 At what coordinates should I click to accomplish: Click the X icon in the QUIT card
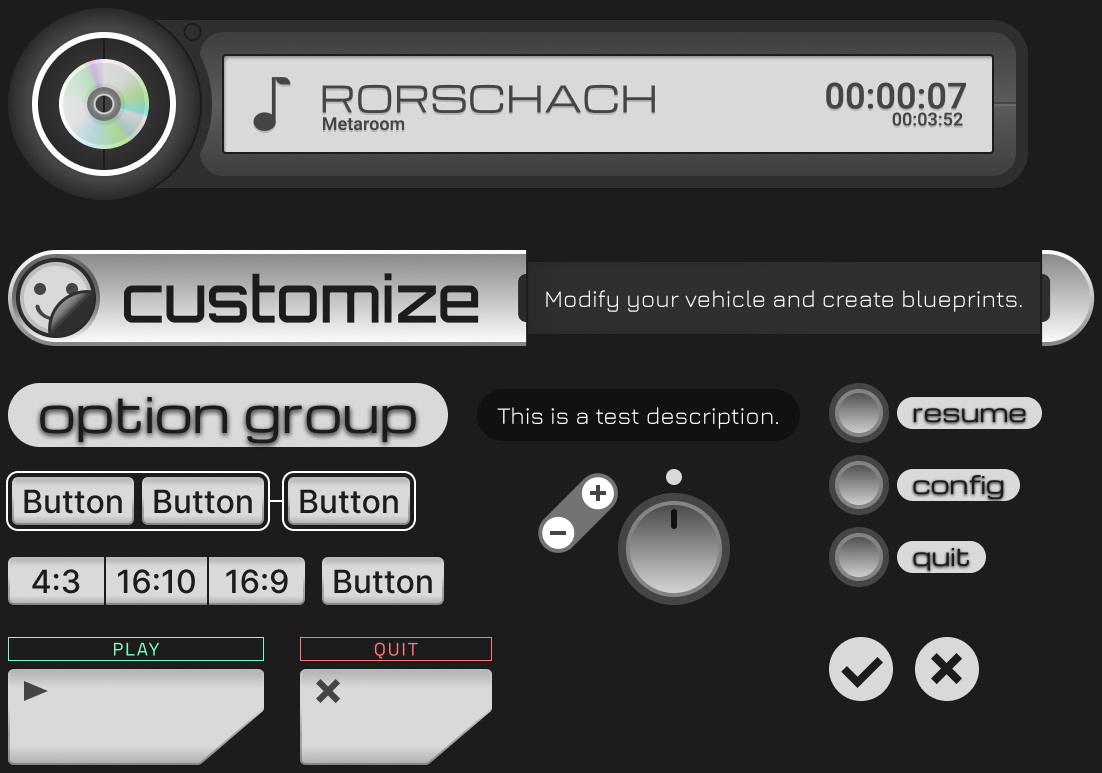click(x=328, y=691)
